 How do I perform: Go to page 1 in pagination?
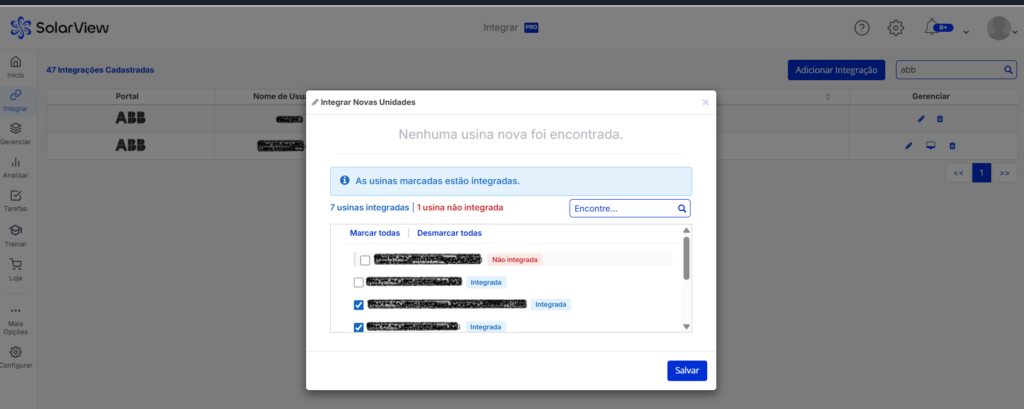click(982, 172)
